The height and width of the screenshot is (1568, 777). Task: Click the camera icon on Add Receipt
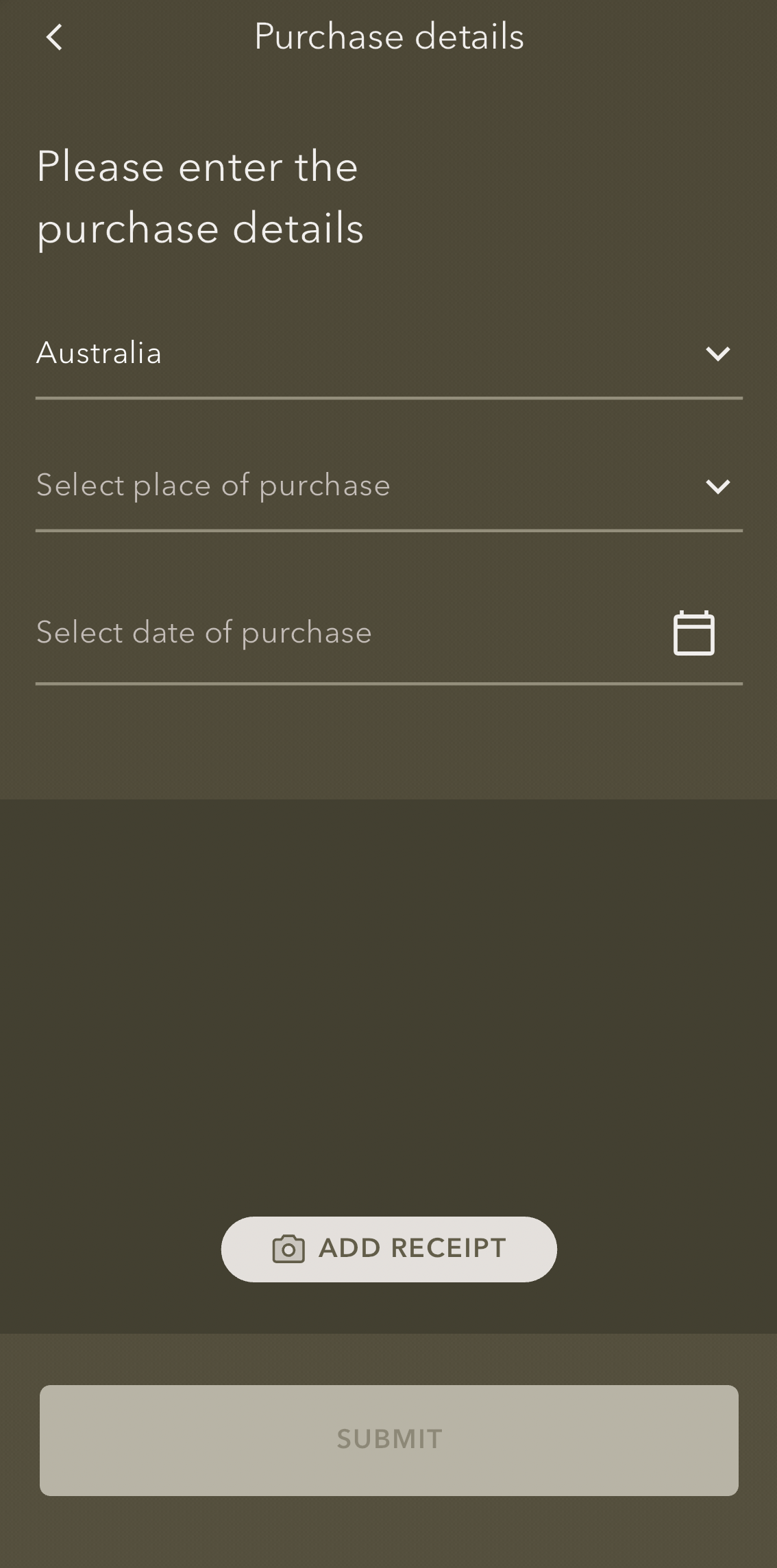[288, 1249]
